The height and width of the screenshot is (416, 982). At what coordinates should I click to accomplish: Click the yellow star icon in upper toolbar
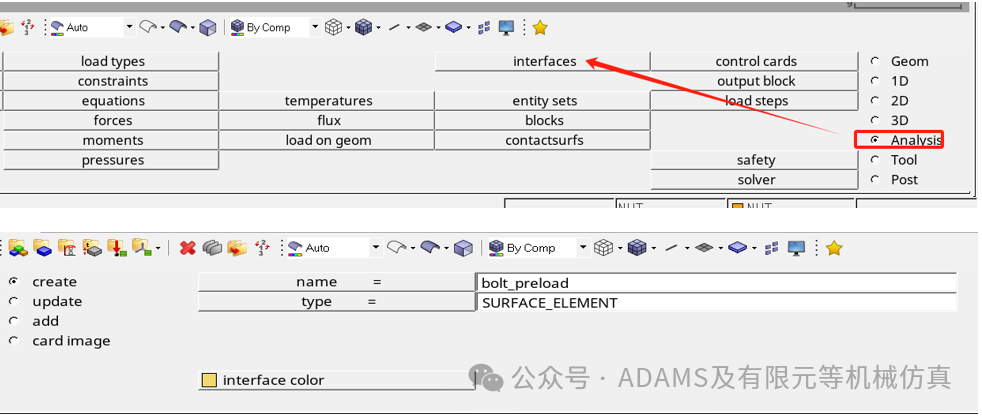tap(540, 28)
